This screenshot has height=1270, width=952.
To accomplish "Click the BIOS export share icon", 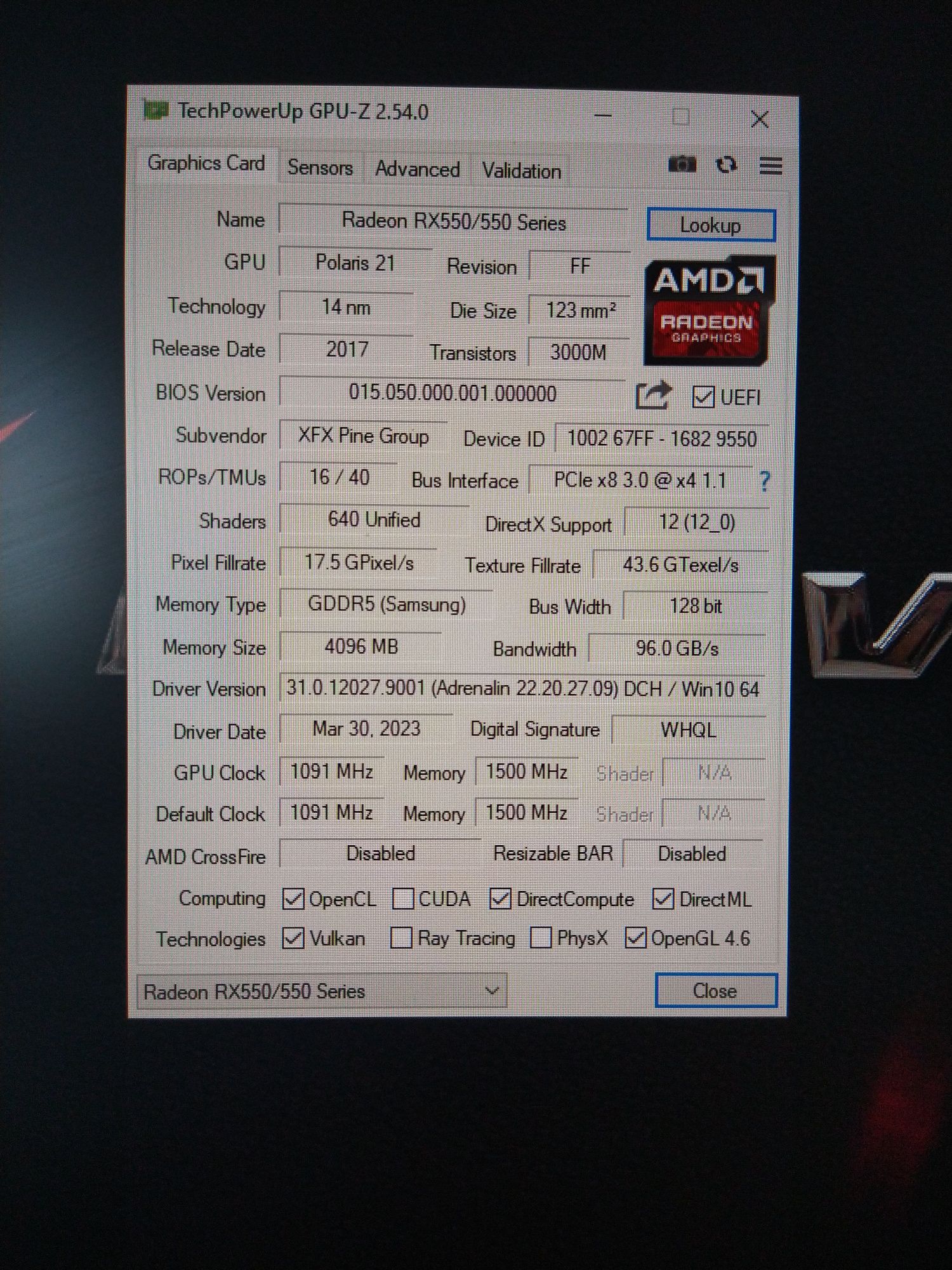I will [x=653, y=395].
